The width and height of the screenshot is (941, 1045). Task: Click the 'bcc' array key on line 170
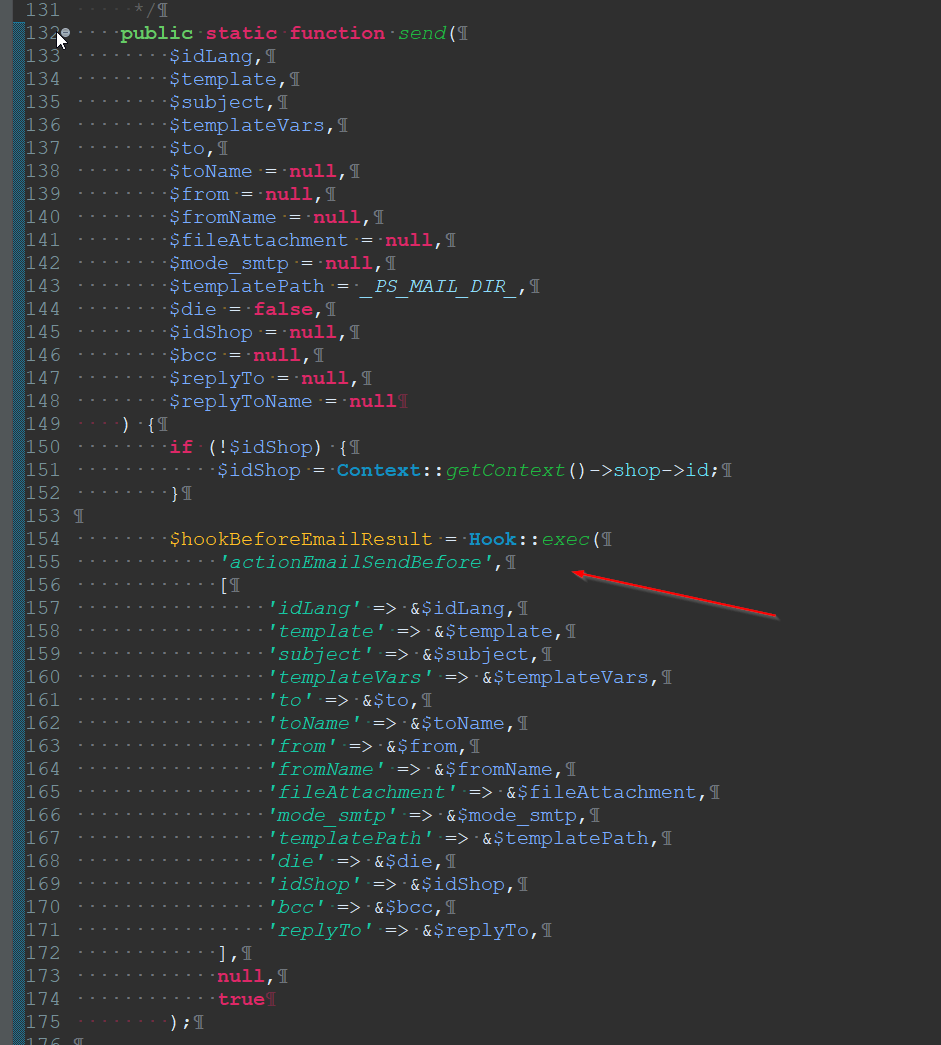[296, 907]
